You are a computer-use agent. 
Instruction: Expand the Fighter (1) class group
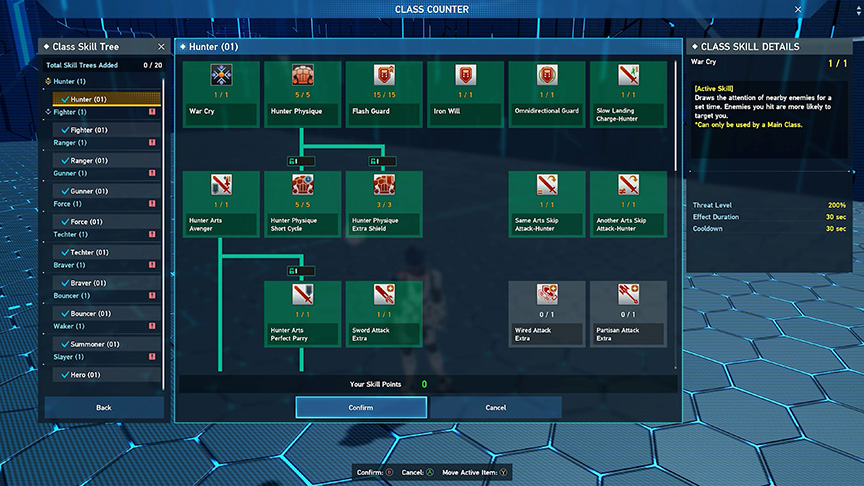click(49, 112)
